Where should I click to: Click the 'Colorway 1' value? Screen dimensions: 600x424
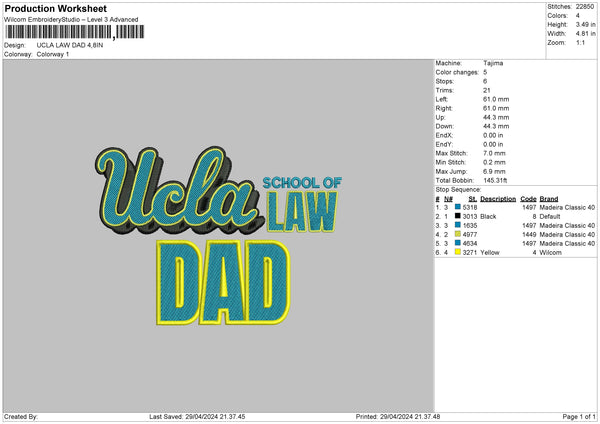click(x=53, y=54)
